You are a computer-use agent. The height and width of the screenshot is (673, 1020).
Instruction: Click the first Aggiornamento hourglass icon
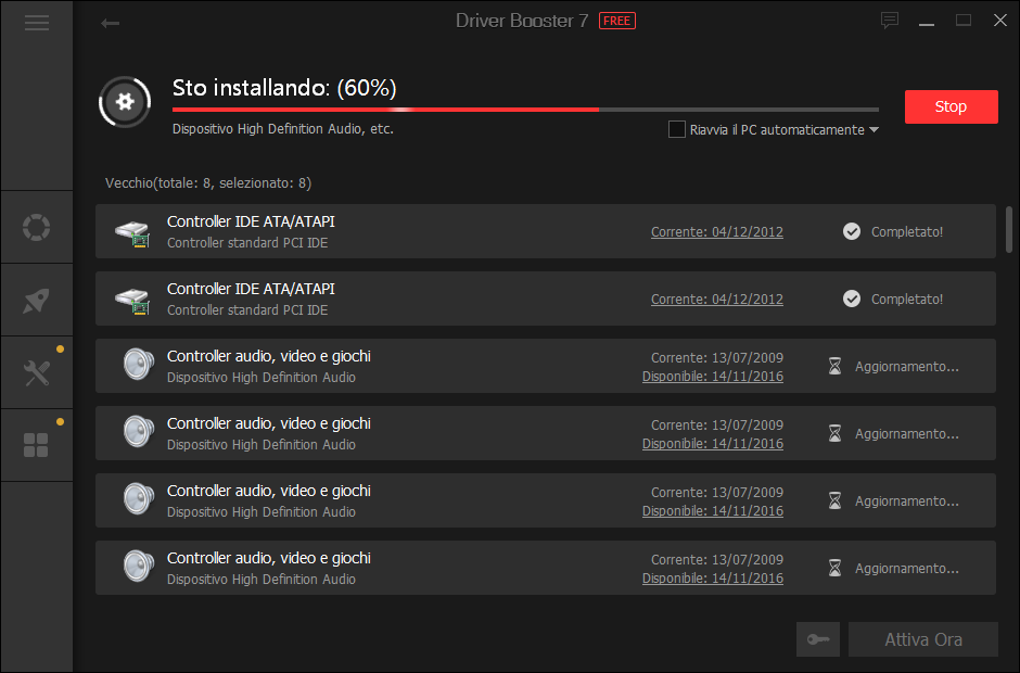(835, 366)
